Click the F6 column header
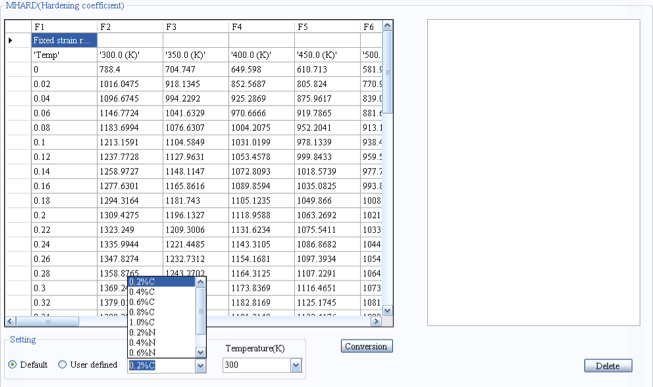The width and height of the screenshot is (653, 387). point(371,27)
